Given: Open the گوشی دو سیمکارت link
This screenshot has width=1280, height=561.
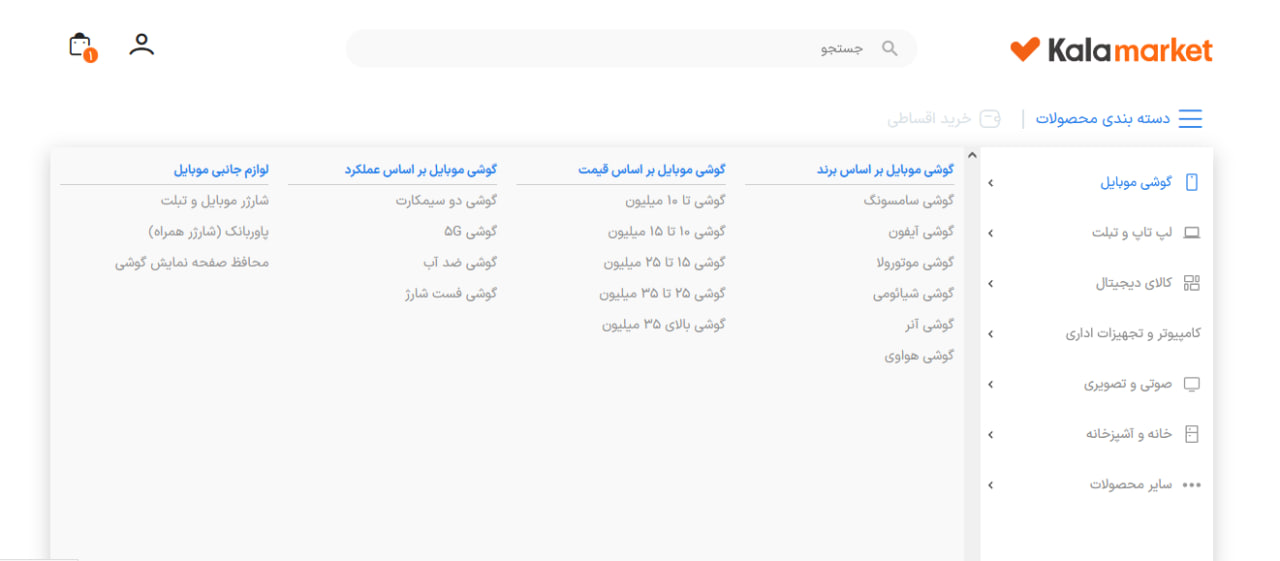Looking at the screenshot, I should [x=446, y=200].
